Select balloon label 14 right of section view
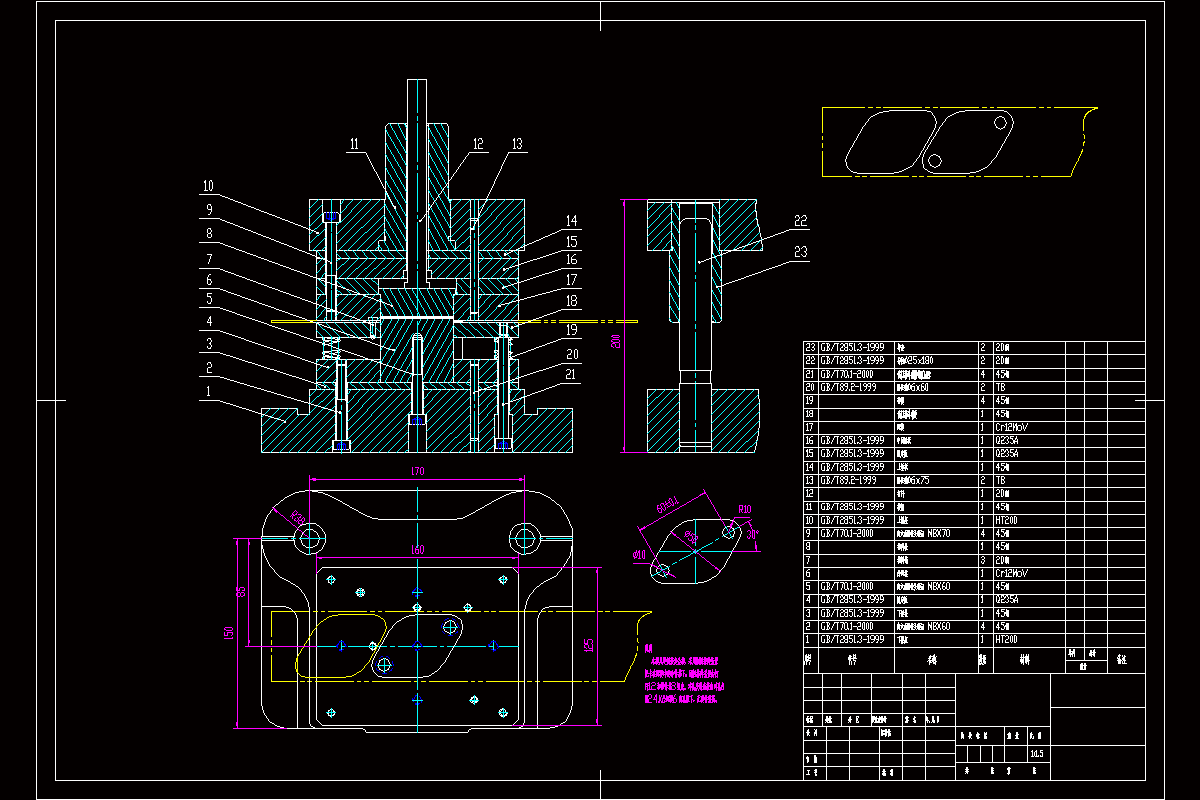Image resolution: width=1200 pixels, height=800 pixels. [x=571, y=221]
